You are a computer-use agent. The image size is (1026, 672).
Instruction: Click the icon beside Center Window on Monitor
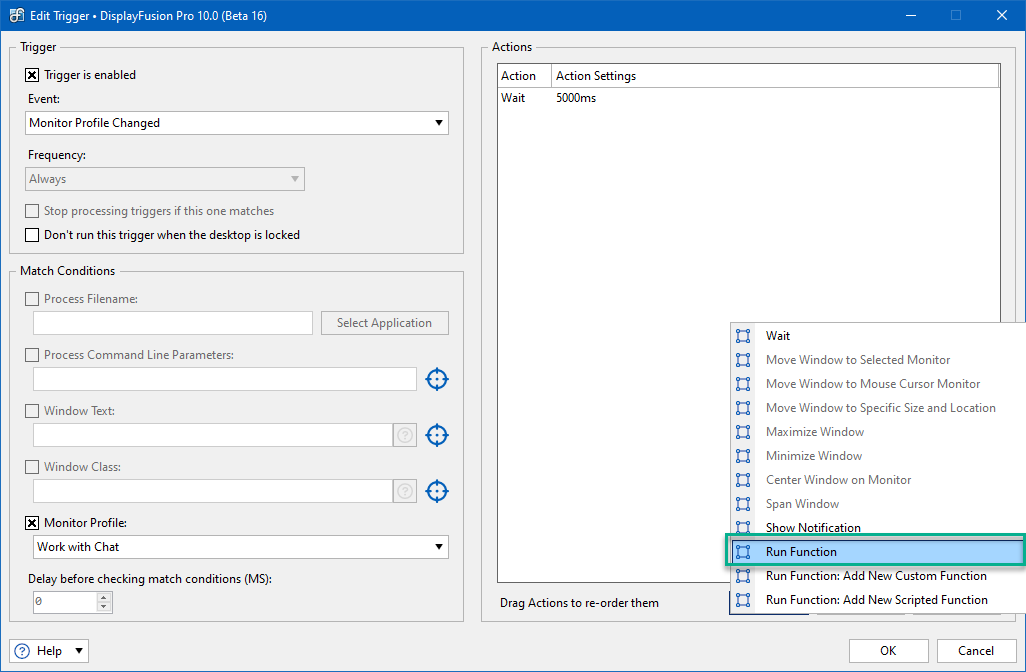[743, 480]
